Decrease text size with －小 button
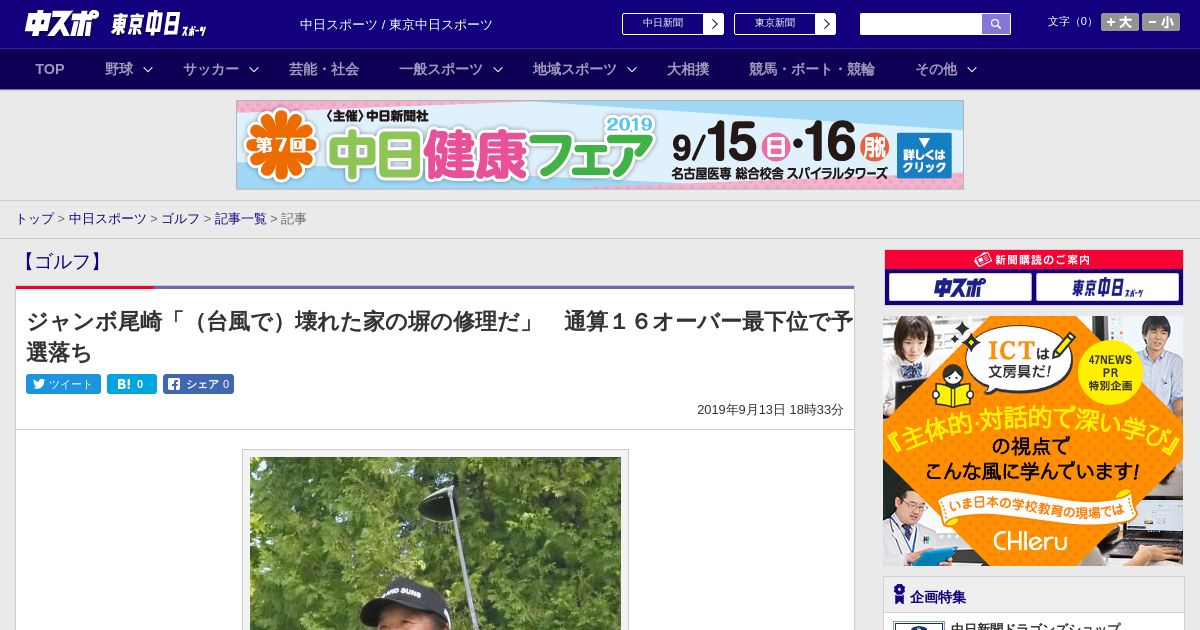The width and height of the screenshot is (1200, 630). pos(1161,22)
